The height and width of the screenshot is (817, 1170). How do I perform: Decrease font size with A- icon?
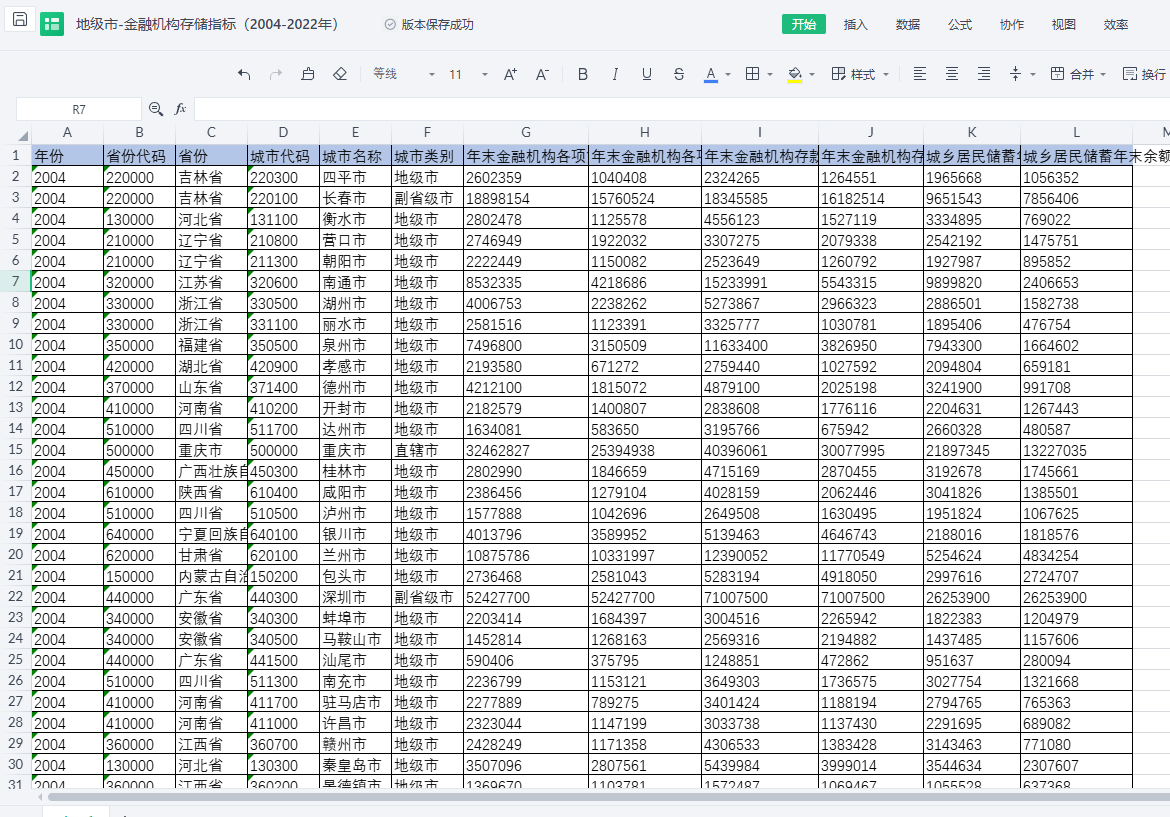point(542,74)
